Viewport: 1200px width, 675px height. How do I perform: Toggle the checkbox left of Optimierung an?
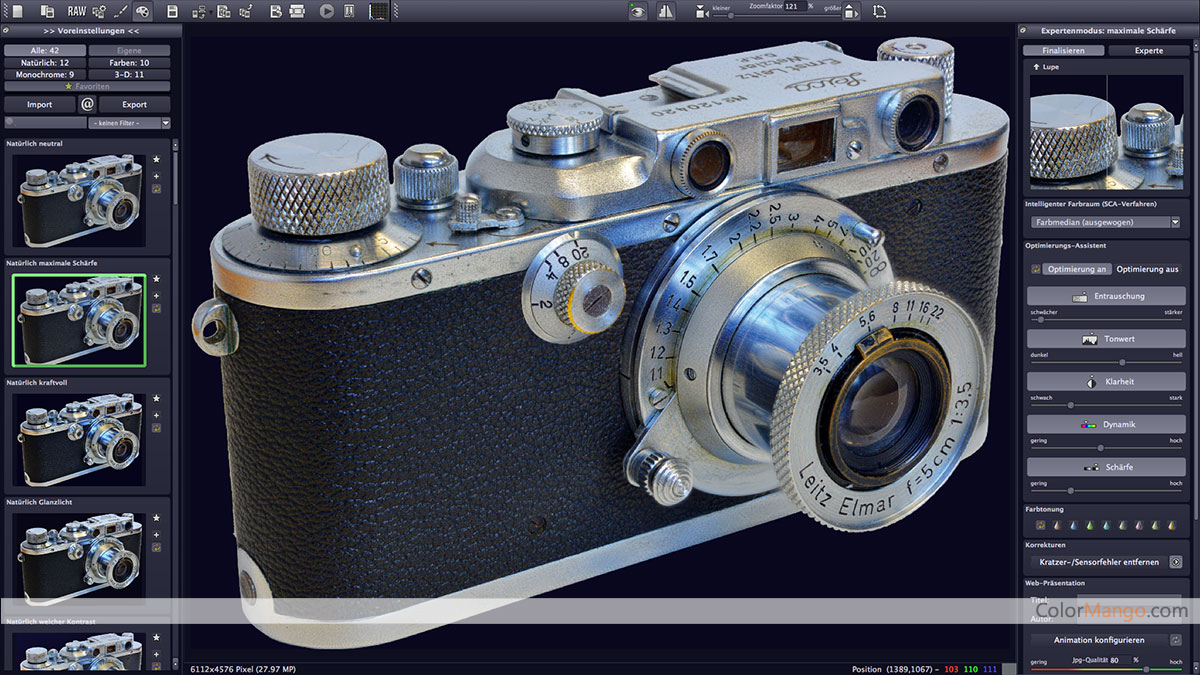click(x=1036, y=269)
